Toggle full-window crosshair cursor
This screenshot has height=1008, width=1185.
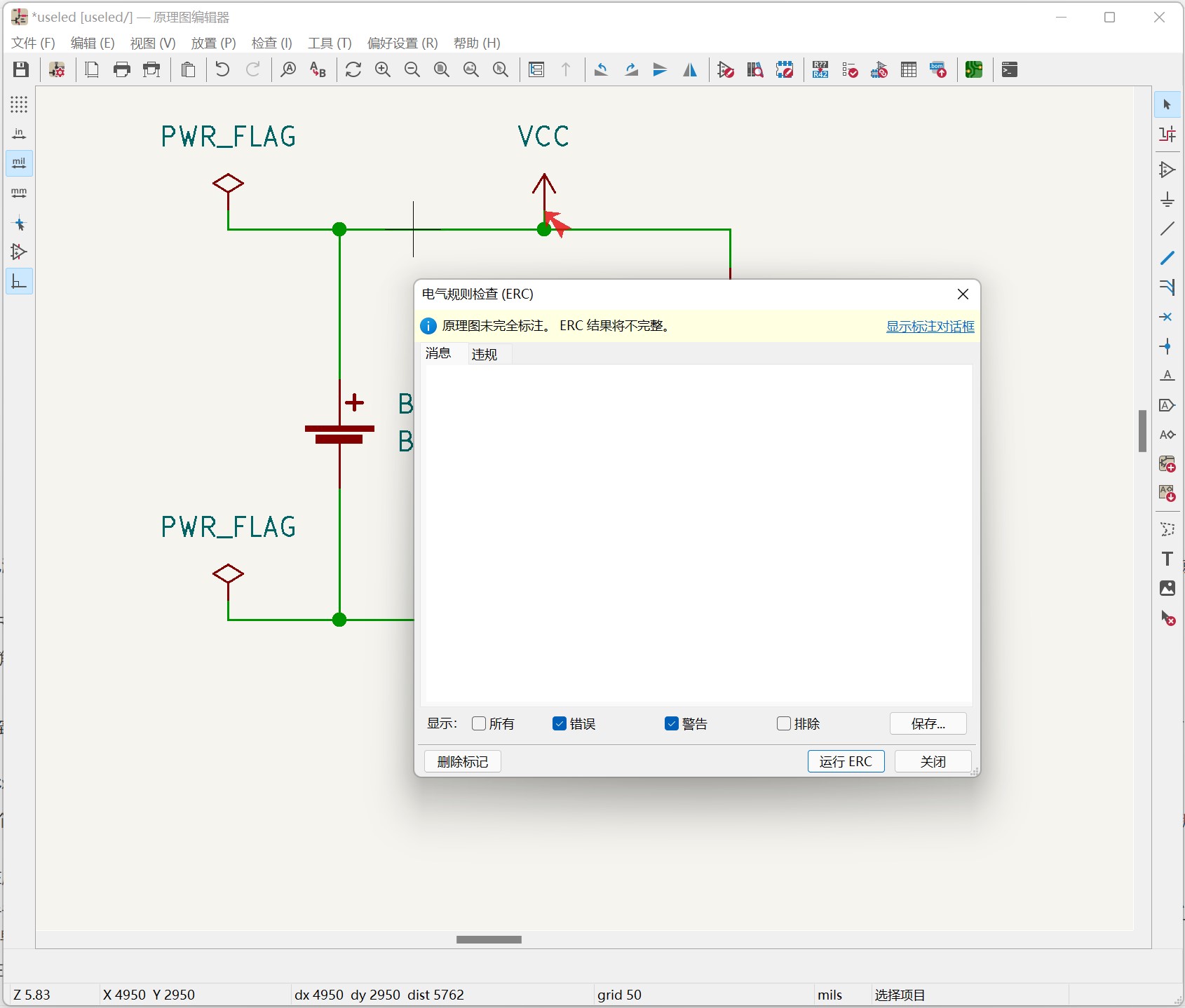click(19, 224)
